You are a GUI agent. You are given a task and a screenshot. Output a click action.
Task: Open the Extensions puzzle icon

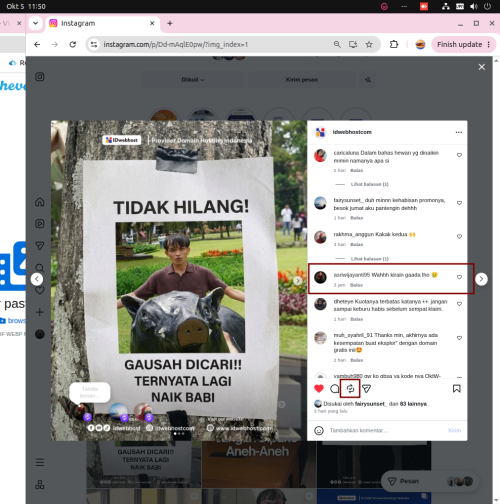point(394,44)
